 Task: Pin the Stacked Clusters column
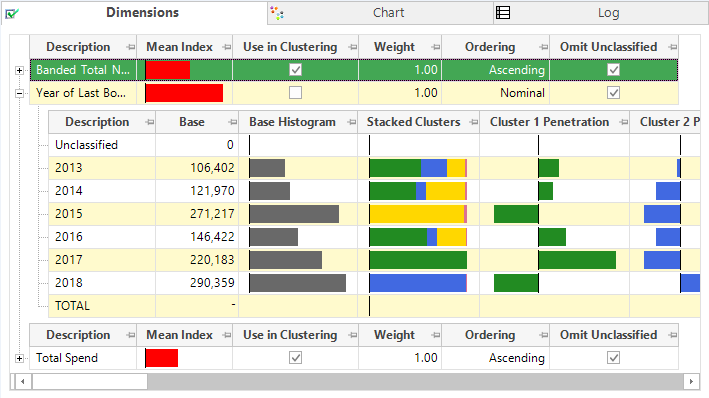pos(473,122)
